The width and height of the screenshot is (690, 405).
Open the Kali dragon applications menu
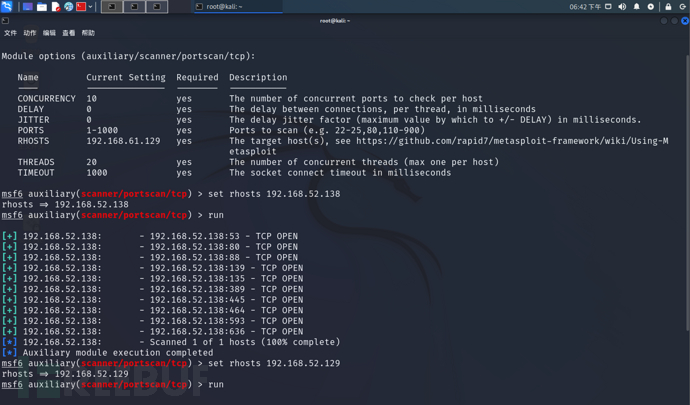coord(7,7)
